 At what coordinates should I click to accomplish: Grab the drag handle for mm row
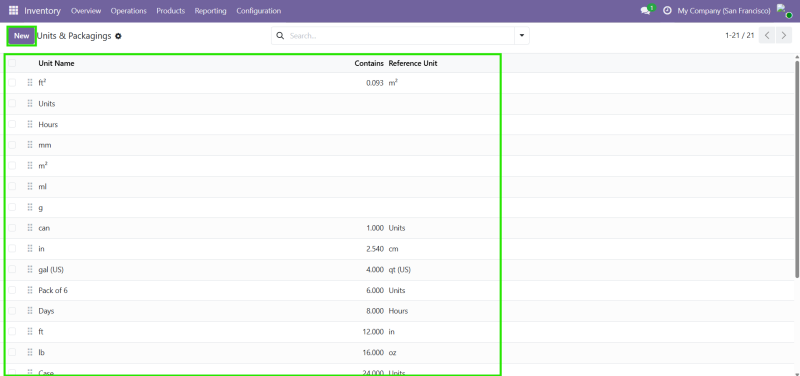coord(30,145)
